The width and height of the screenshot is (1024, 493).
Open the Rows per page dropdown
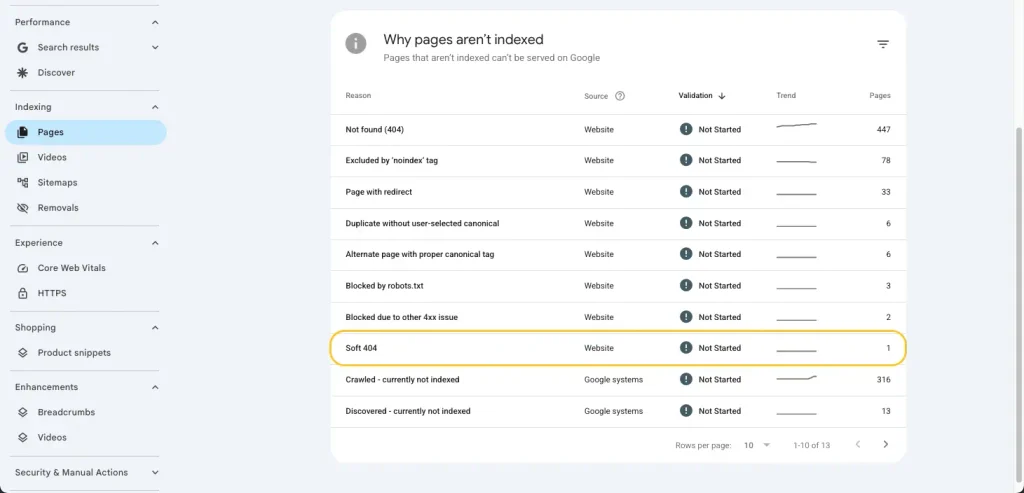coord(758,445)
